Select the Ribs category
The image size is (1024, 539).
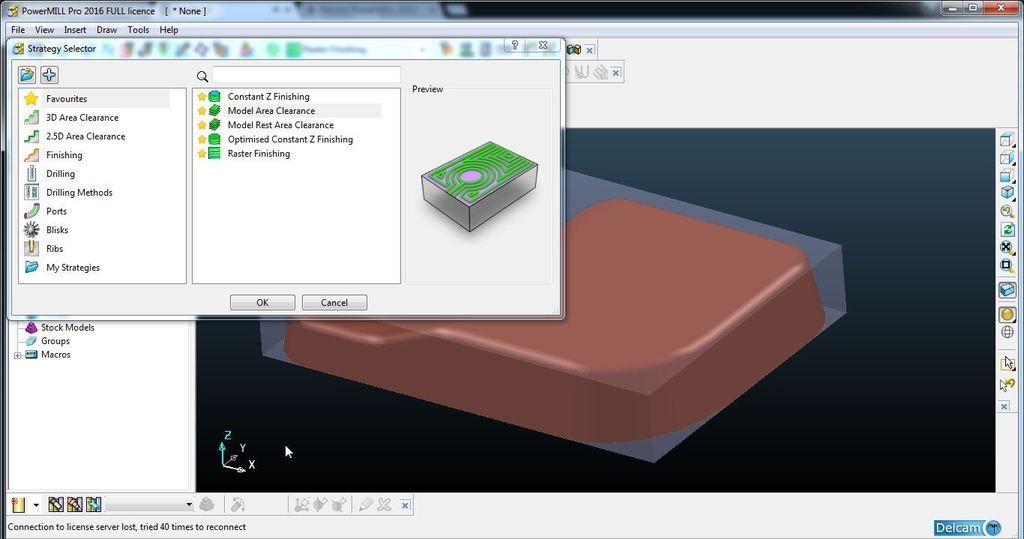point(54,249)
